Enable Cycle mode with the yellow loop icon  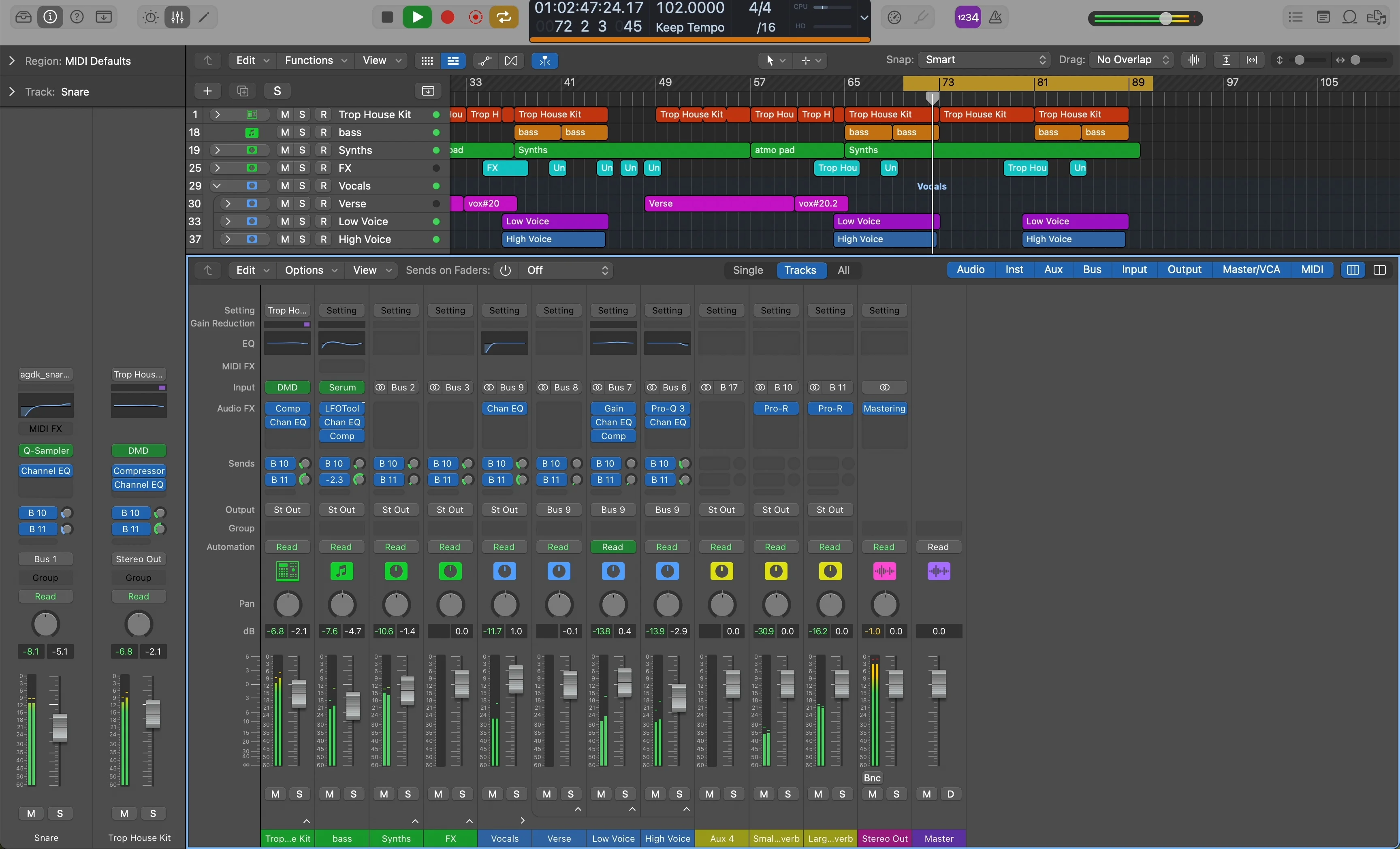pyautogui.click(x=503, y=17)
